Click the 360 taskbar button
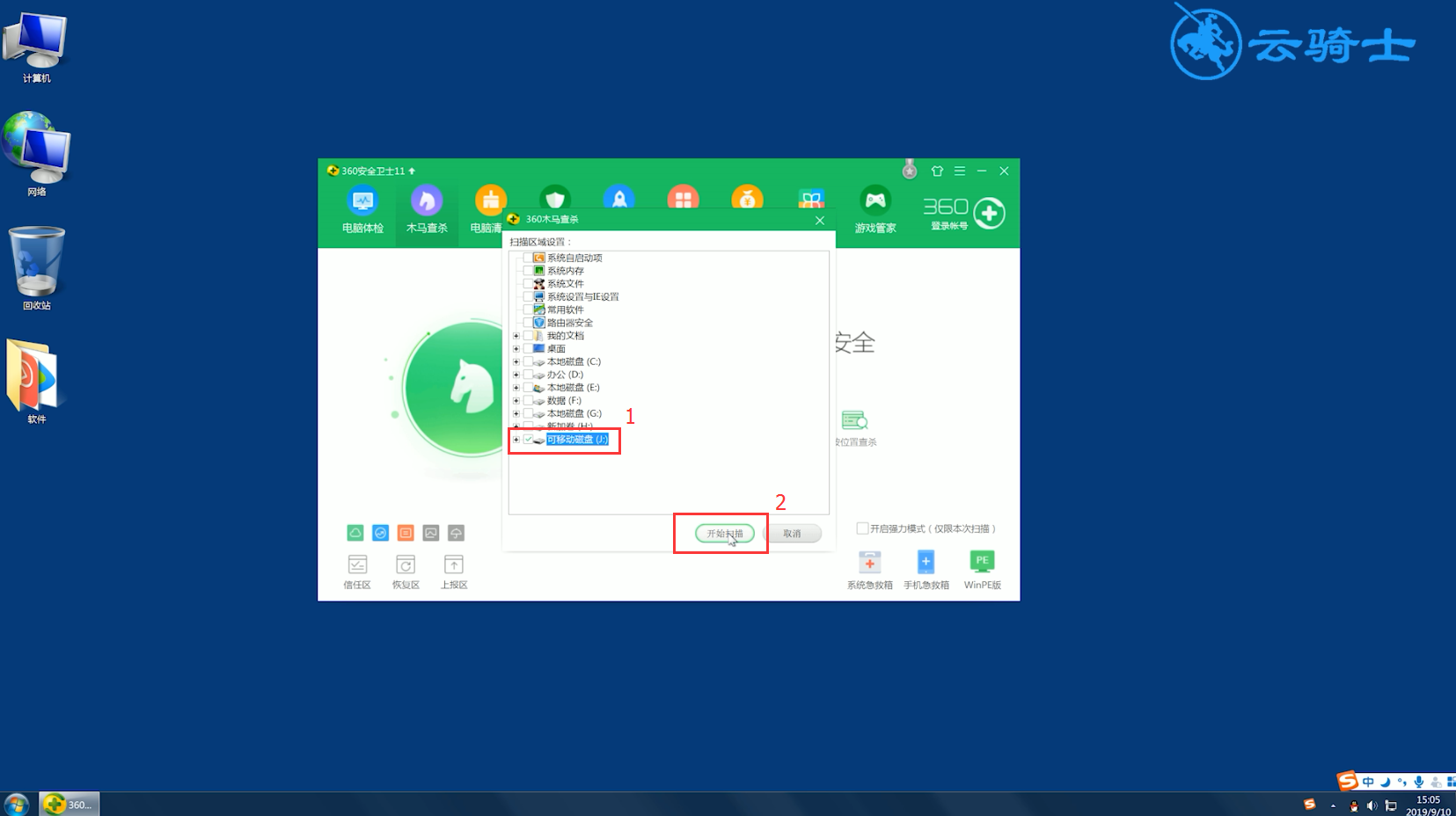Screen dimensions: 1456x816 tap(70, 804)
